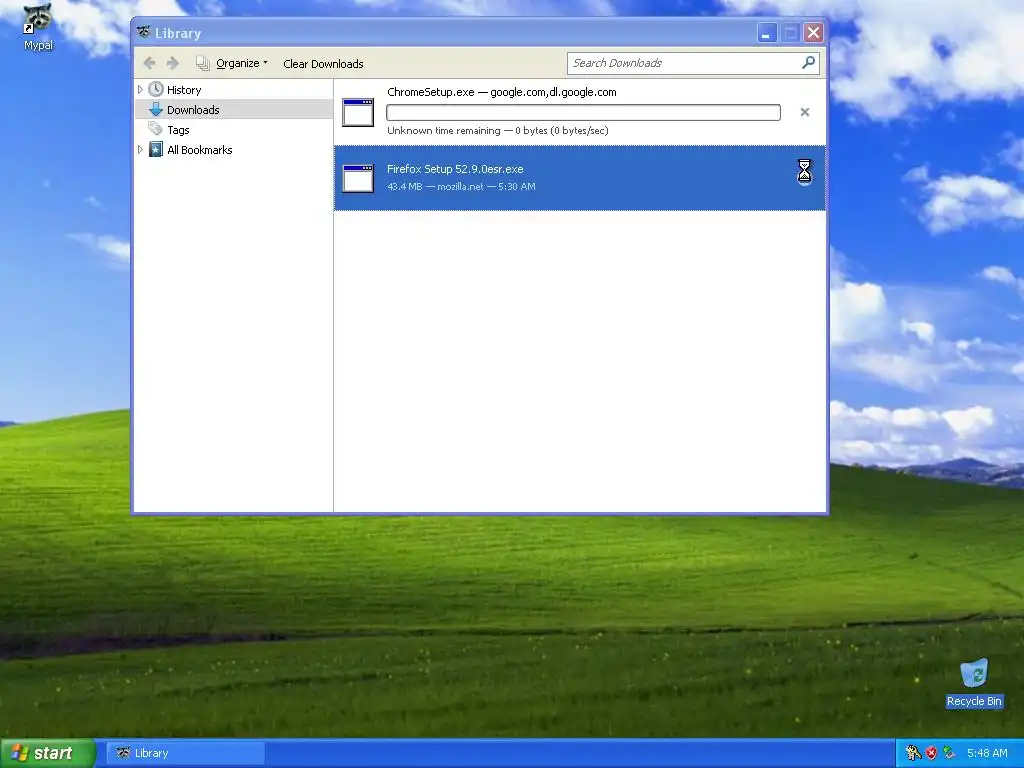Screen dimensions: 1024x768
Task: Click the Organize toolbar icon
Action: coord(203,63)
